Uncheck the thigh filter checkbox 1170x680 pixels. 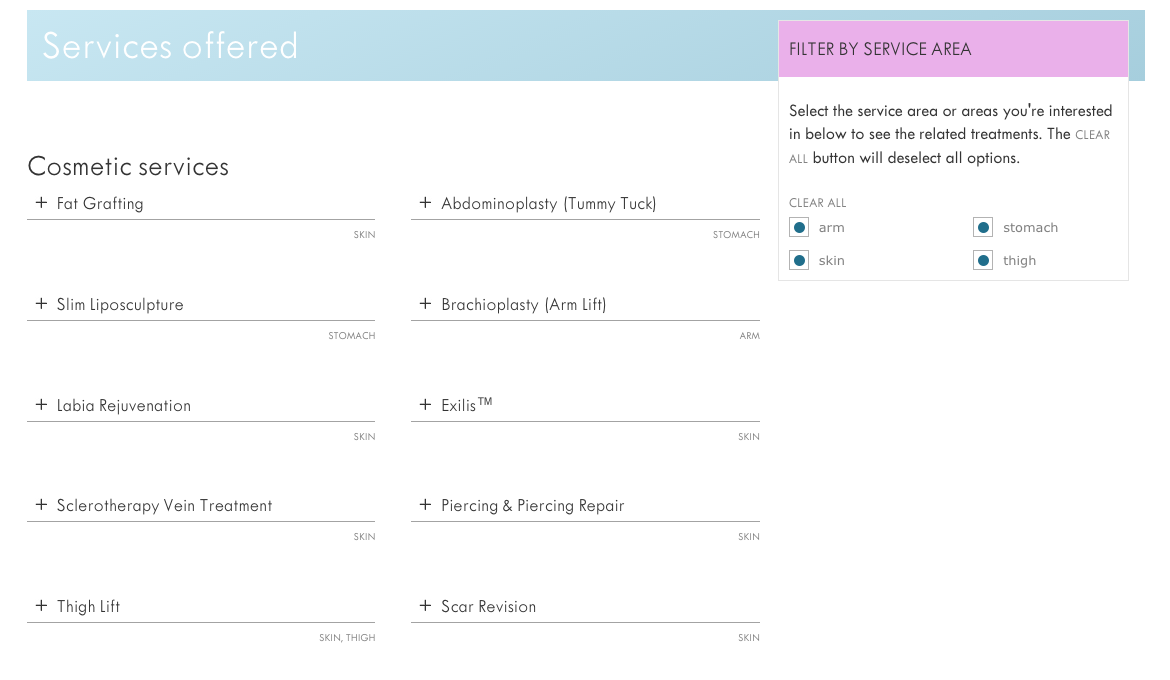click(x=983, y=260)
